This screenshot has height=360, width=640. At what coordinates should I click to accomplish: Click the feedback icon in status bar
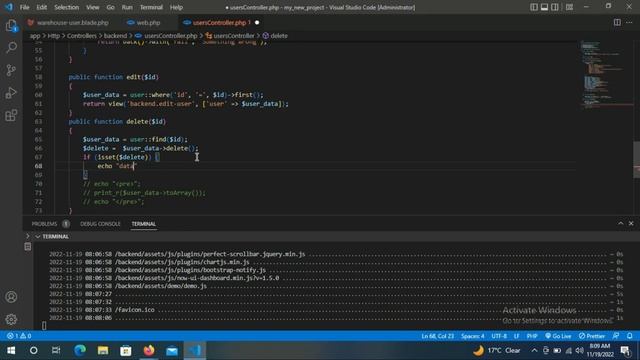(616, 336)
